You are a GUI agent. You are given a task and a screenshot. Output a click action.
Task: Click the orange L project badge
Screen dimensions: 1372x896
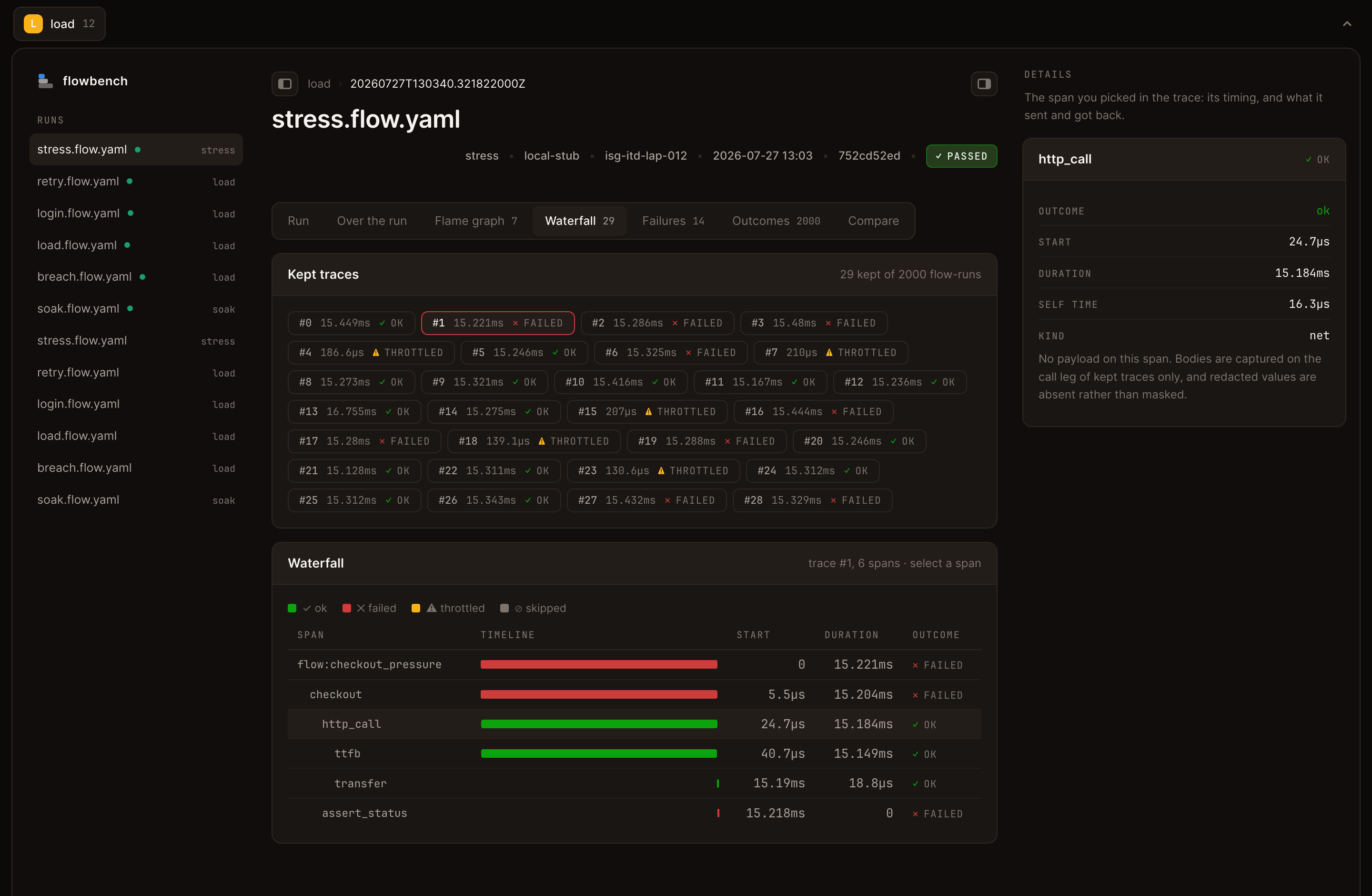33,24
